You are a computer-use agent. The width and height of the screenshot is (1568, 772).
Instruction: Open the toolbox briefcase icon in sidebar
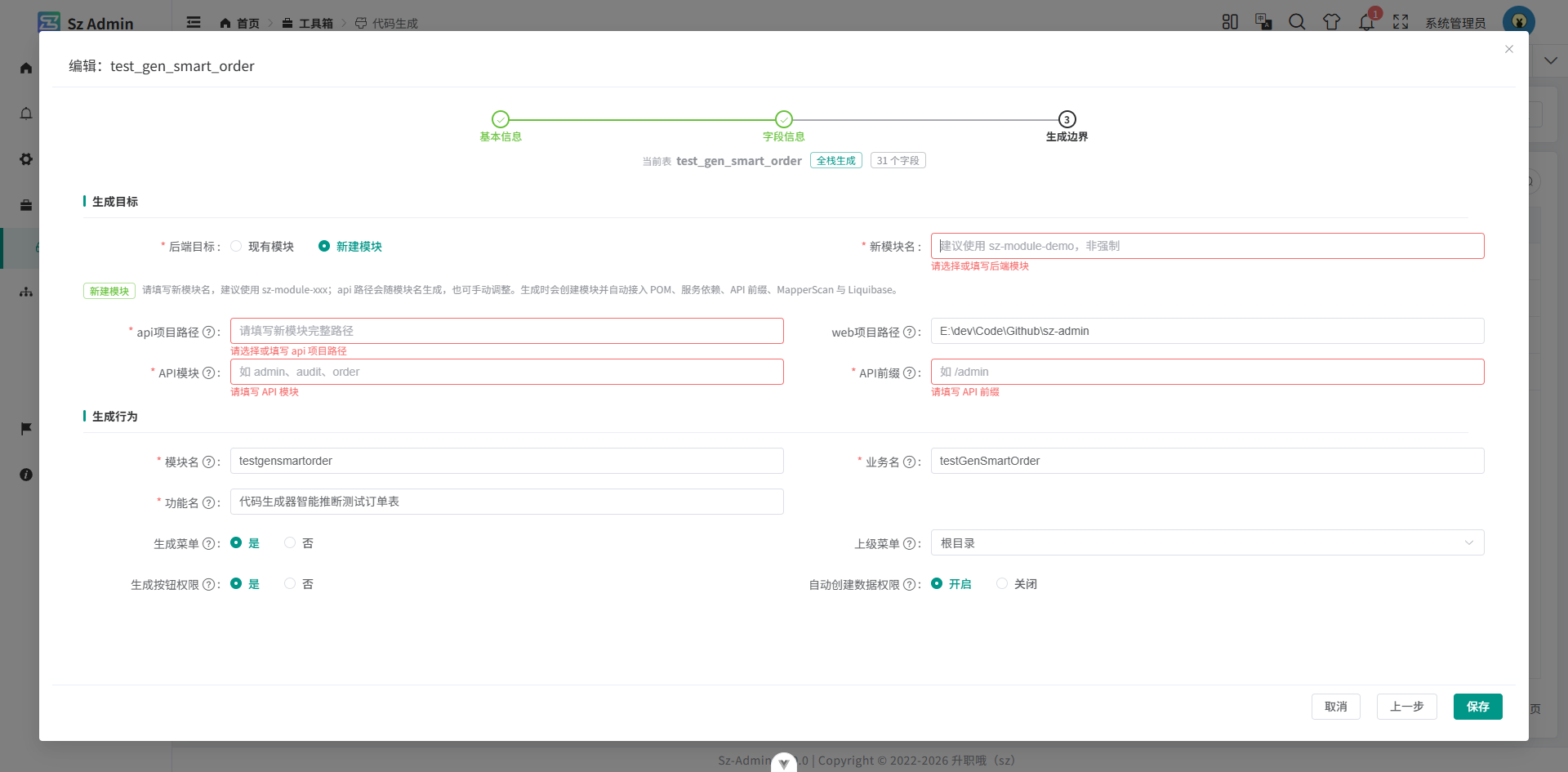pyautogui.click(x=26, y=205)
